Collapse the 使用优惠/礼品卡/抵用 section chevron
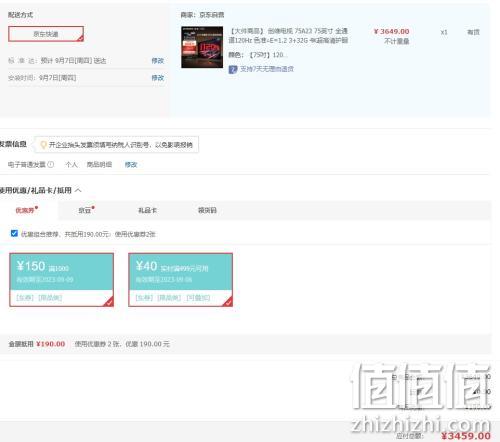 (78, 190)
